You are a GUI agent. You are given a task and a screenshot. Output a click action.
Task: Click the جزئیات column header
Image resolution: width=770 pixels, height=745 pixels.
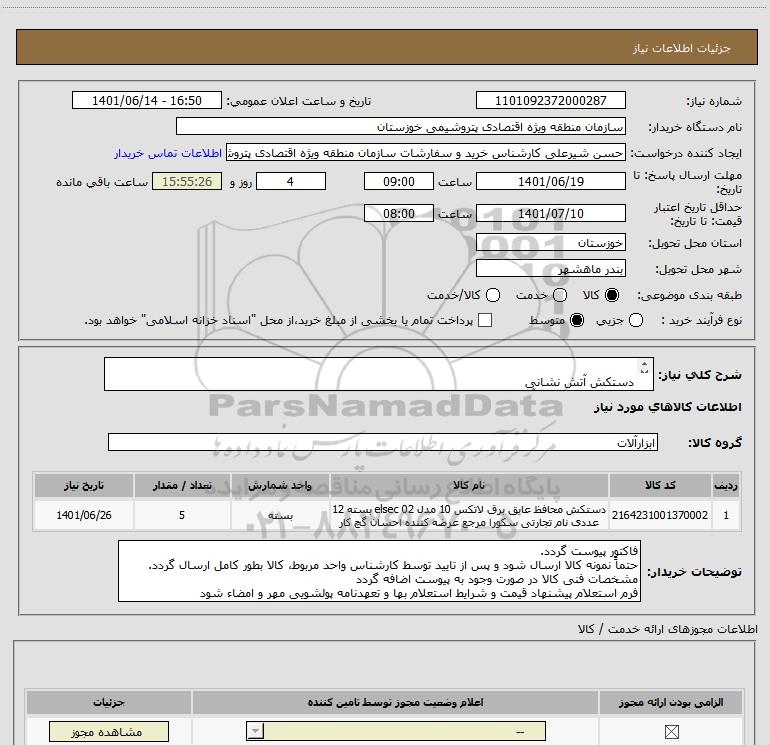(109, 702)
